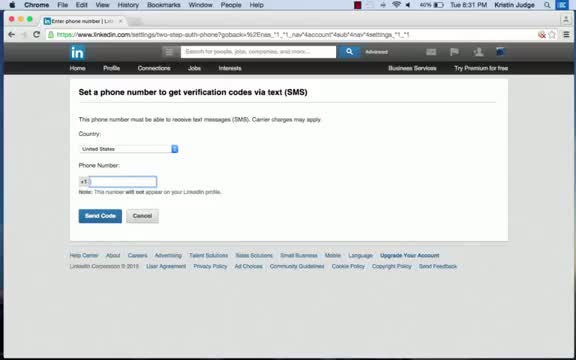Click the browser back arrow
The image size is (576, 360).
point(12,35)
